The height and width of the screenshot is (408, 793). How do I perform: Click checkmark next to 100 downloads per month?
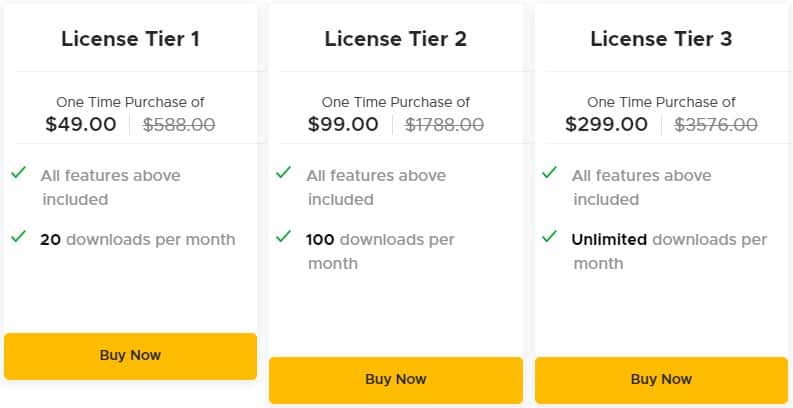[284, 237]
